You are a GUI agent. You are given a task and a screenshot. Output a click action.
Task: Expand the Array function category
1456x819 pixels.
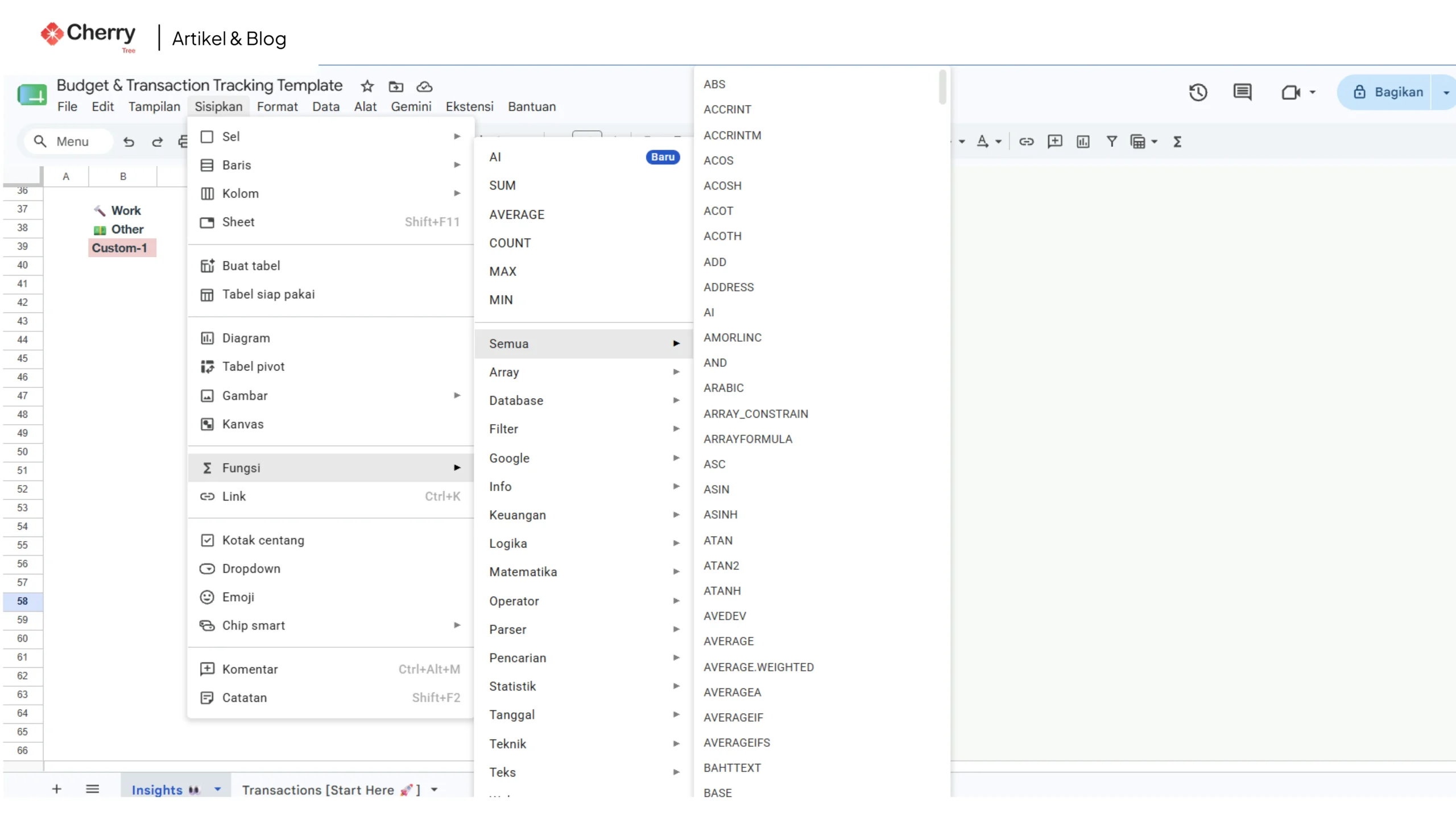[x=584, y=372]
